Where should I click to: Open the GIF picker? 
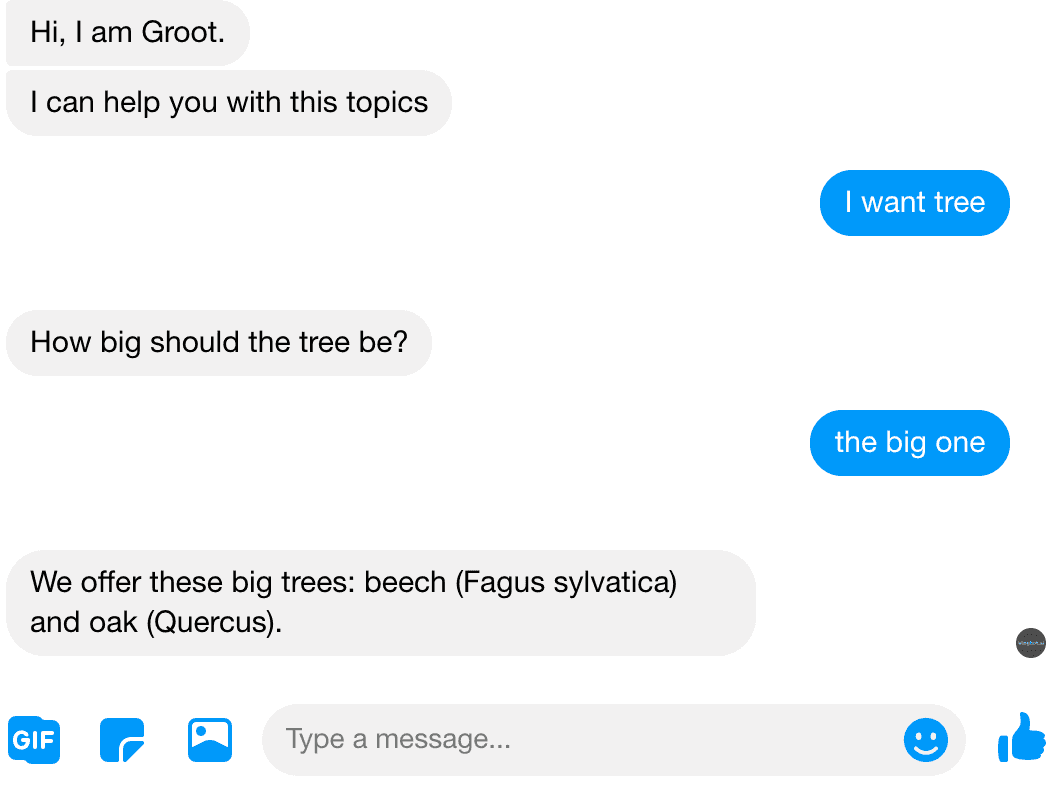coord(34,739)
